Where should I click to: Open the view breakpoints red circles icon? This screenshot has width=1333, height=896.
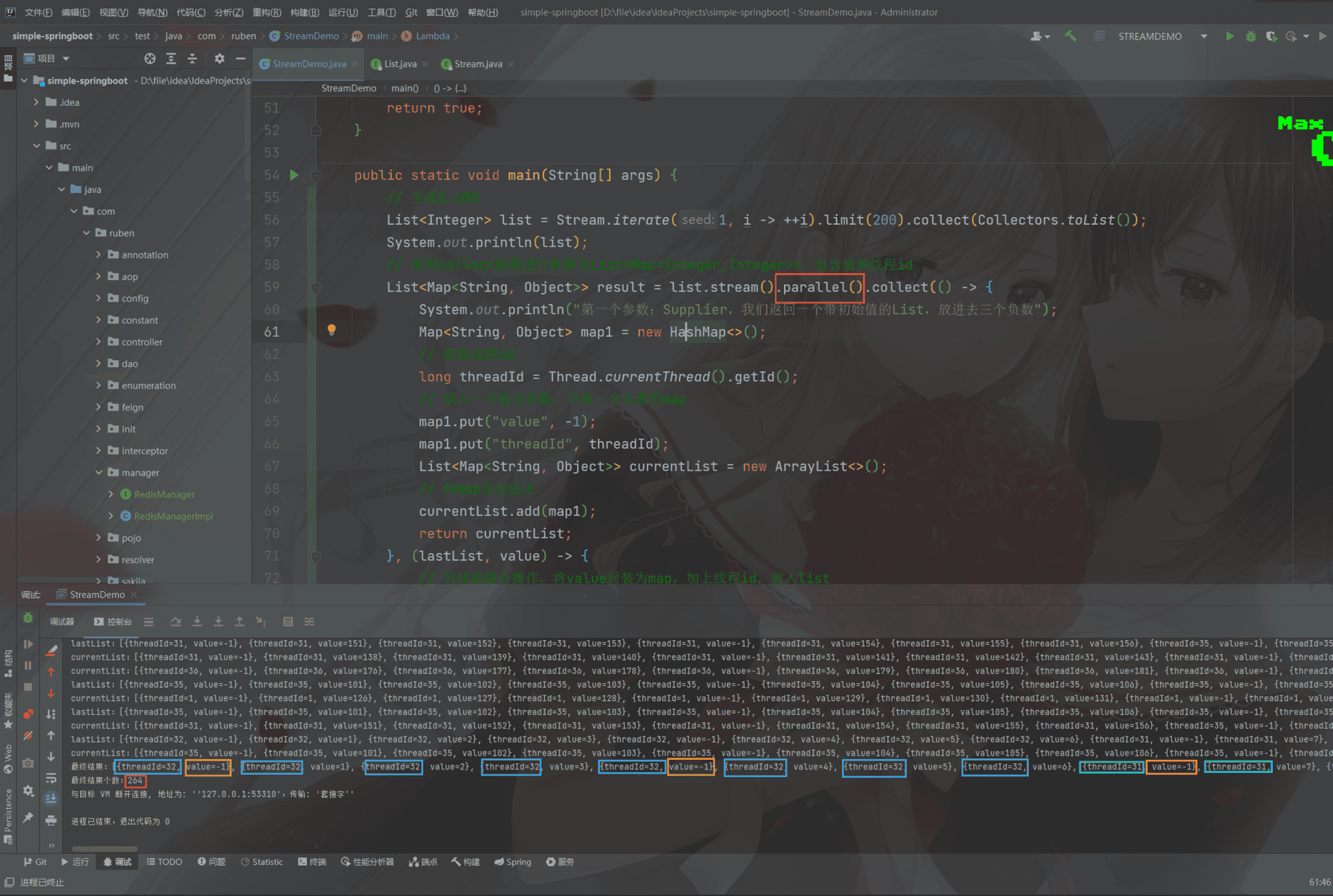[x=28, y=713]
